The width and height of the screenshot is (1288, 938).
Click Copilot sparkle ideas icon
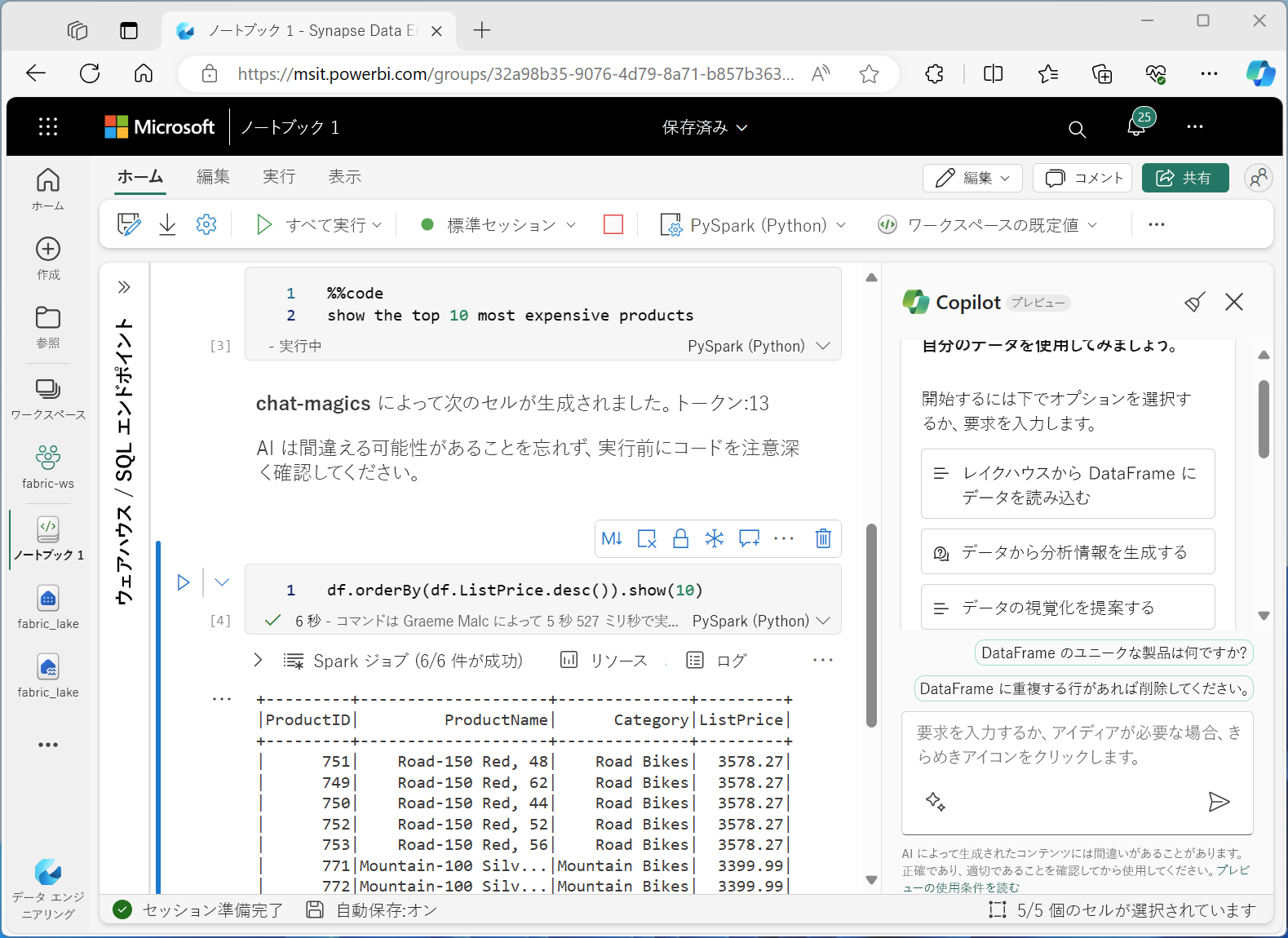click(x=936, y=802)
